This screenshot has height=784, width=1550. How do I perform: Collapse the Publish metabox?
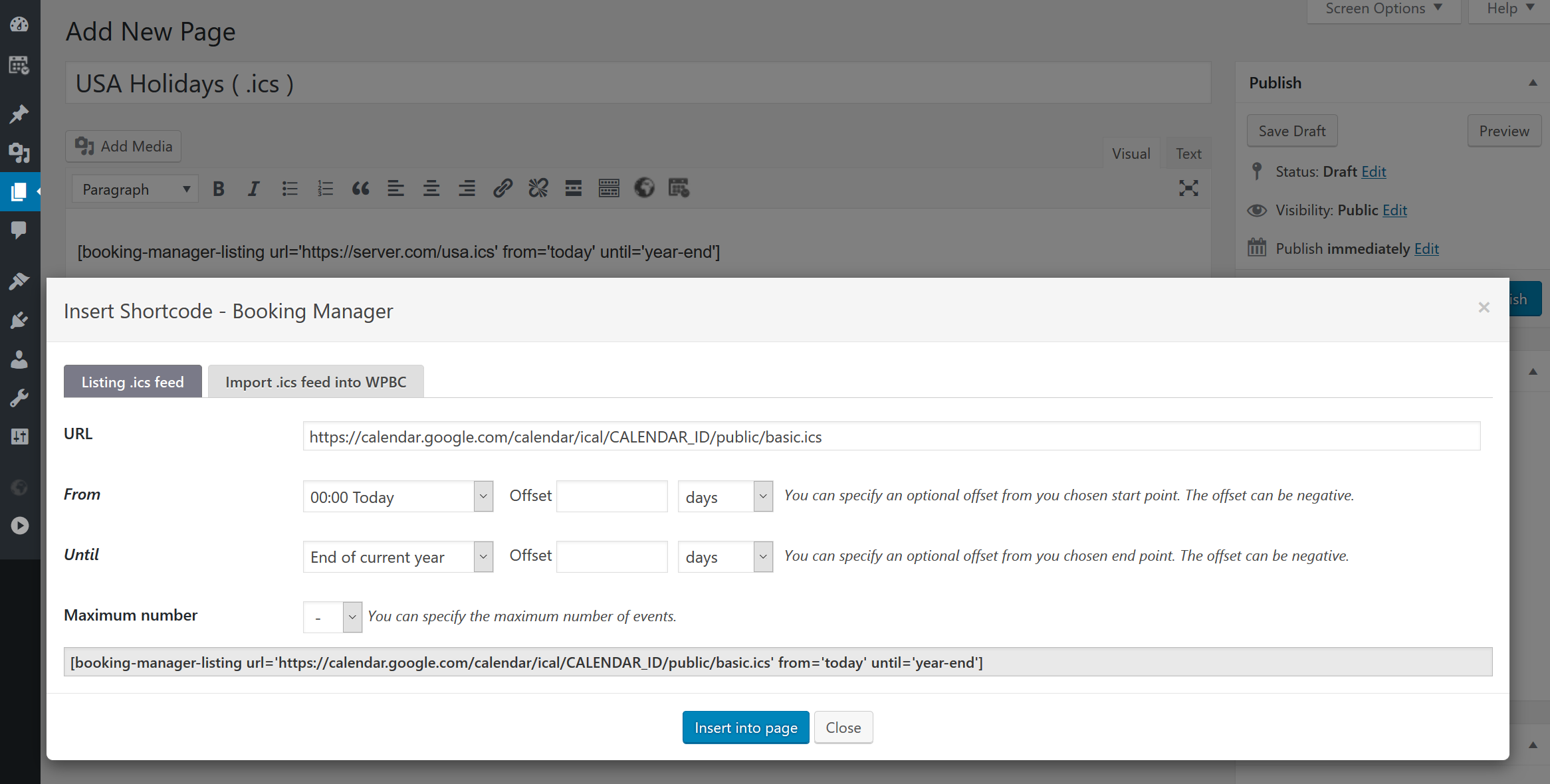point(1533,83)
